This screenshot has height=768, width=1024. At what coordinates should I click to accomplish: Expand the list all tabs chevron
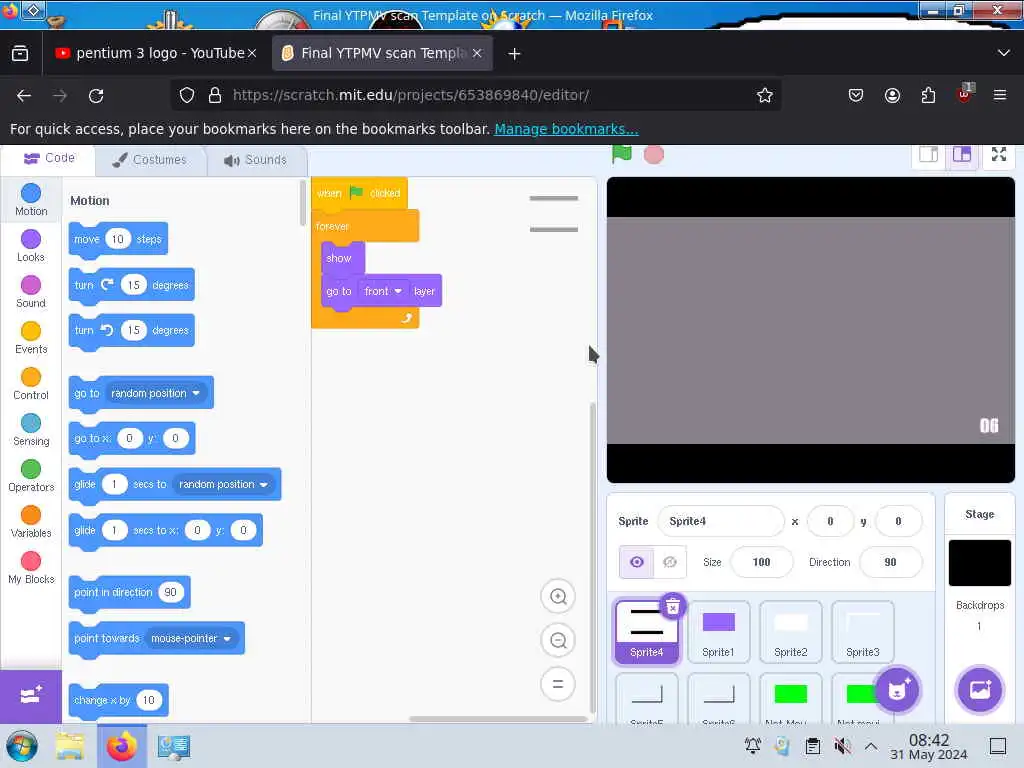1004,53
